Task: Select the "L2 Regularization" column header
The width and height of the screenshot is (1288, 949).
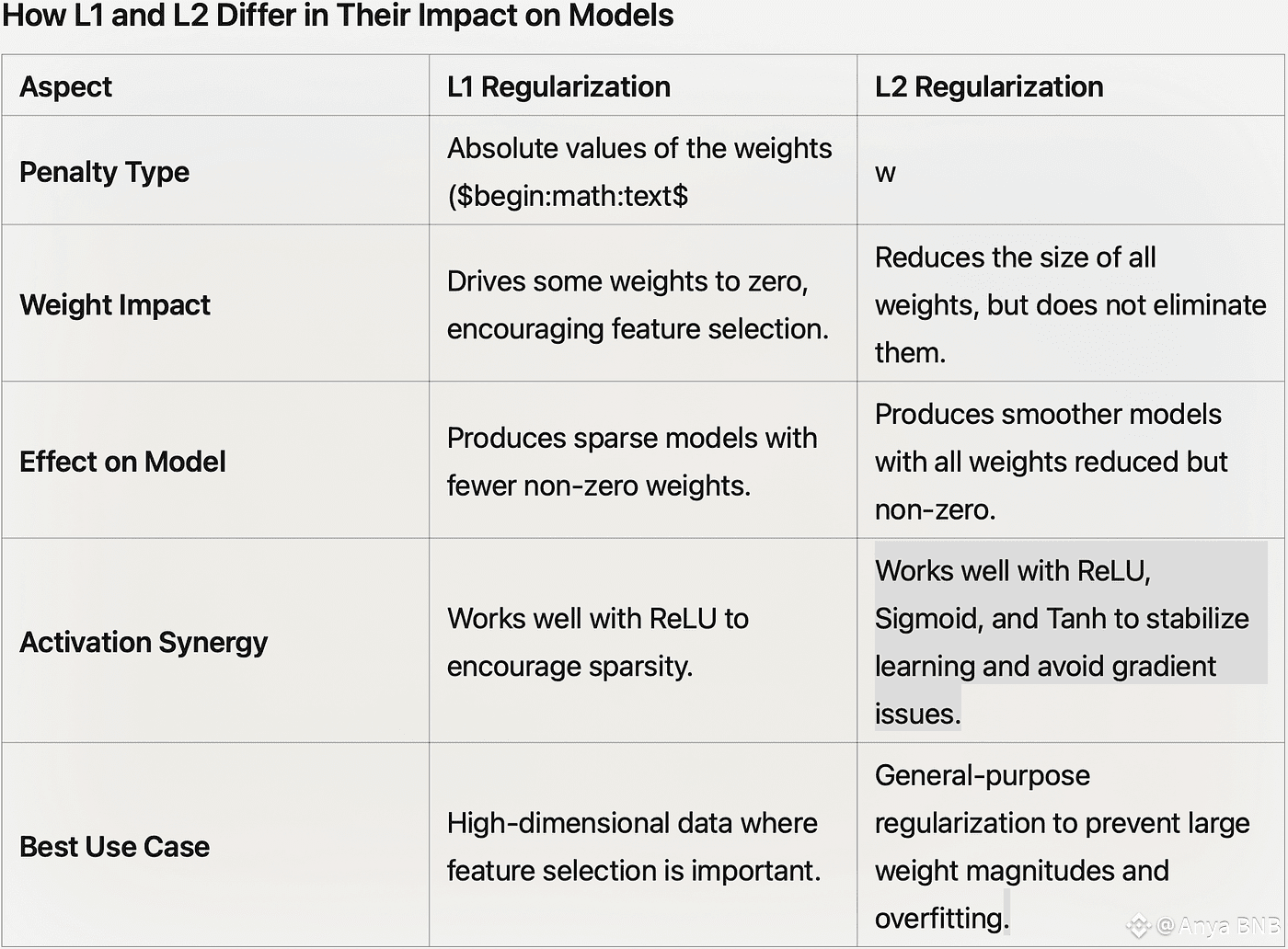Action: click(x=989, y=86)
